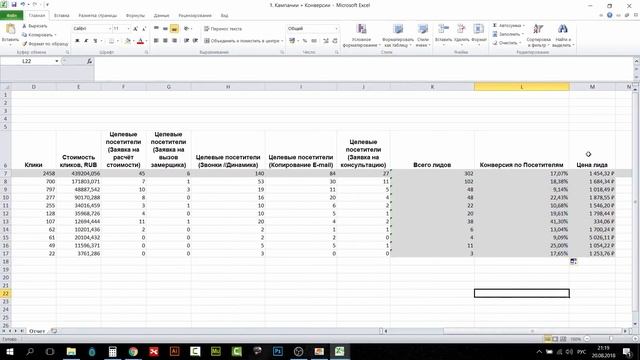
Task: Click Copy (Копировать) in clipboard group
Action: coord(39,35)
